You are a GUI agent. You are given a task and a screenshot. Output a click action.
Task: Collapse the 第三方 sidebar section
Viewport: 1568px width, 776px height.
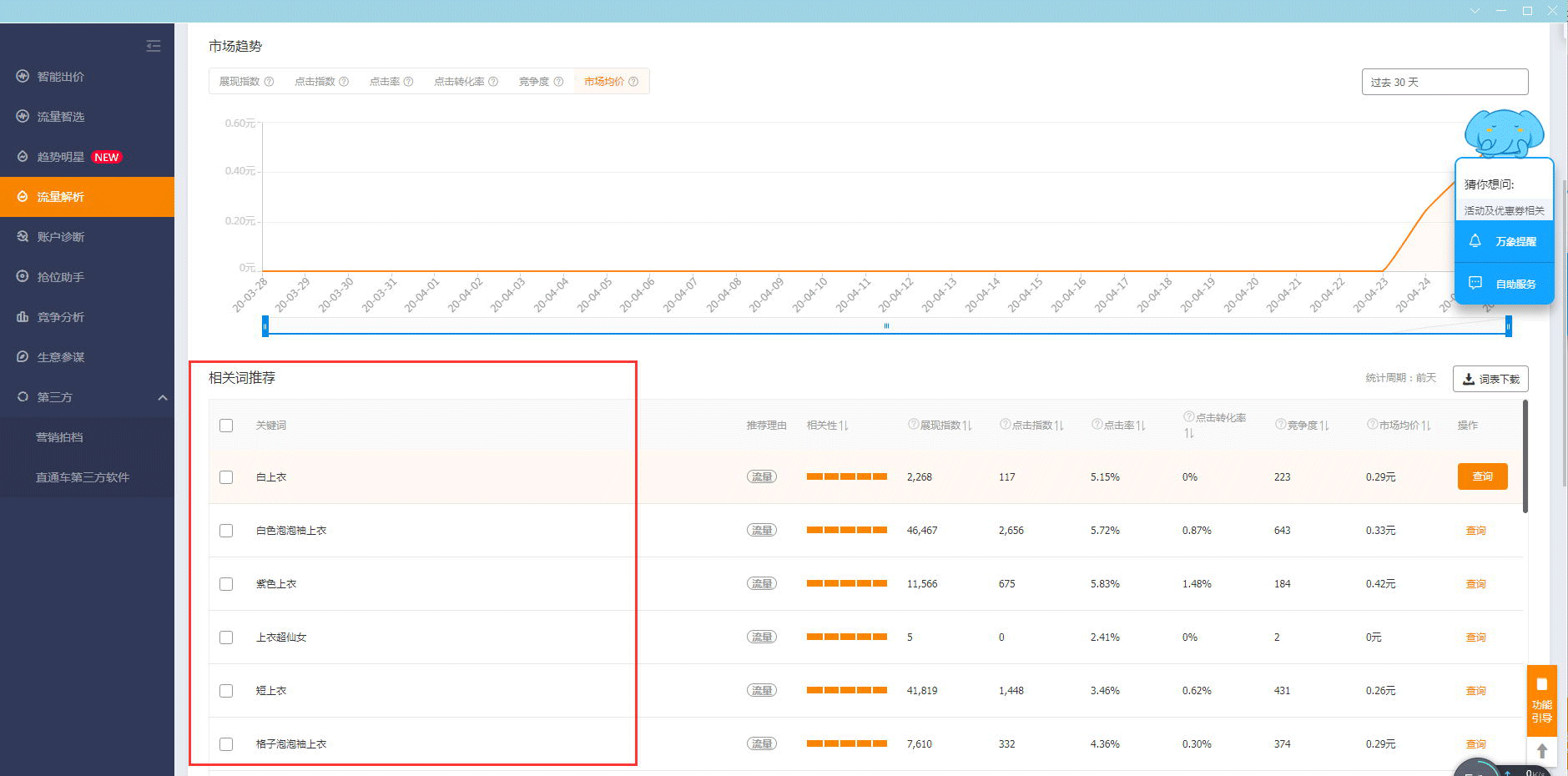163,397
